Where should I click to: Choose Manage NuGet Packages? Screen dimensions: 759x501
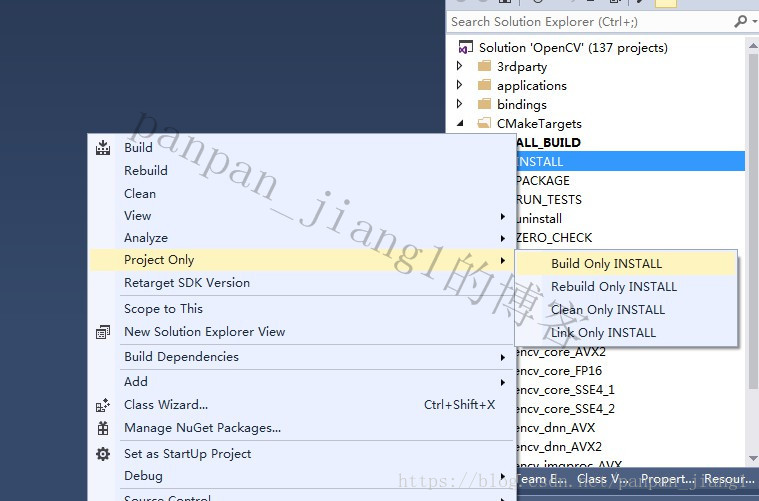[202, 428]
